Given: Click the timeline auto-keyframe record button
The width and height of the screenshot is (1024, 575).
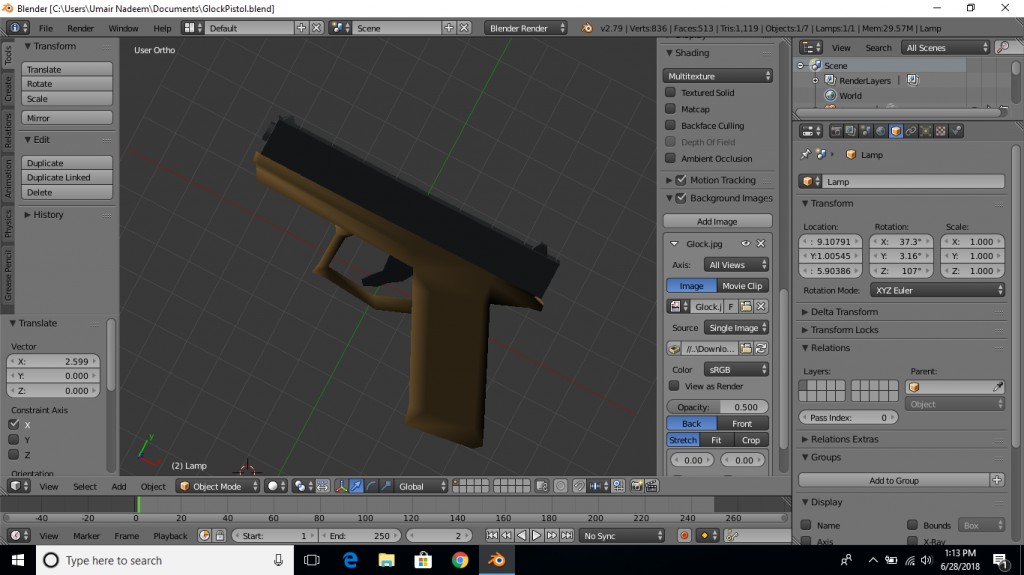Looking at the screenshot, I should [x=684, y=536].
